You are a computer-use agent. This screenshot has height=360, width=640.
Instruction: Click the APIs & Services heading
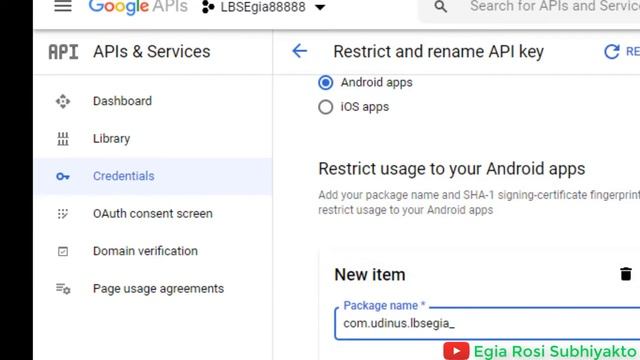[x=151, y=52]
